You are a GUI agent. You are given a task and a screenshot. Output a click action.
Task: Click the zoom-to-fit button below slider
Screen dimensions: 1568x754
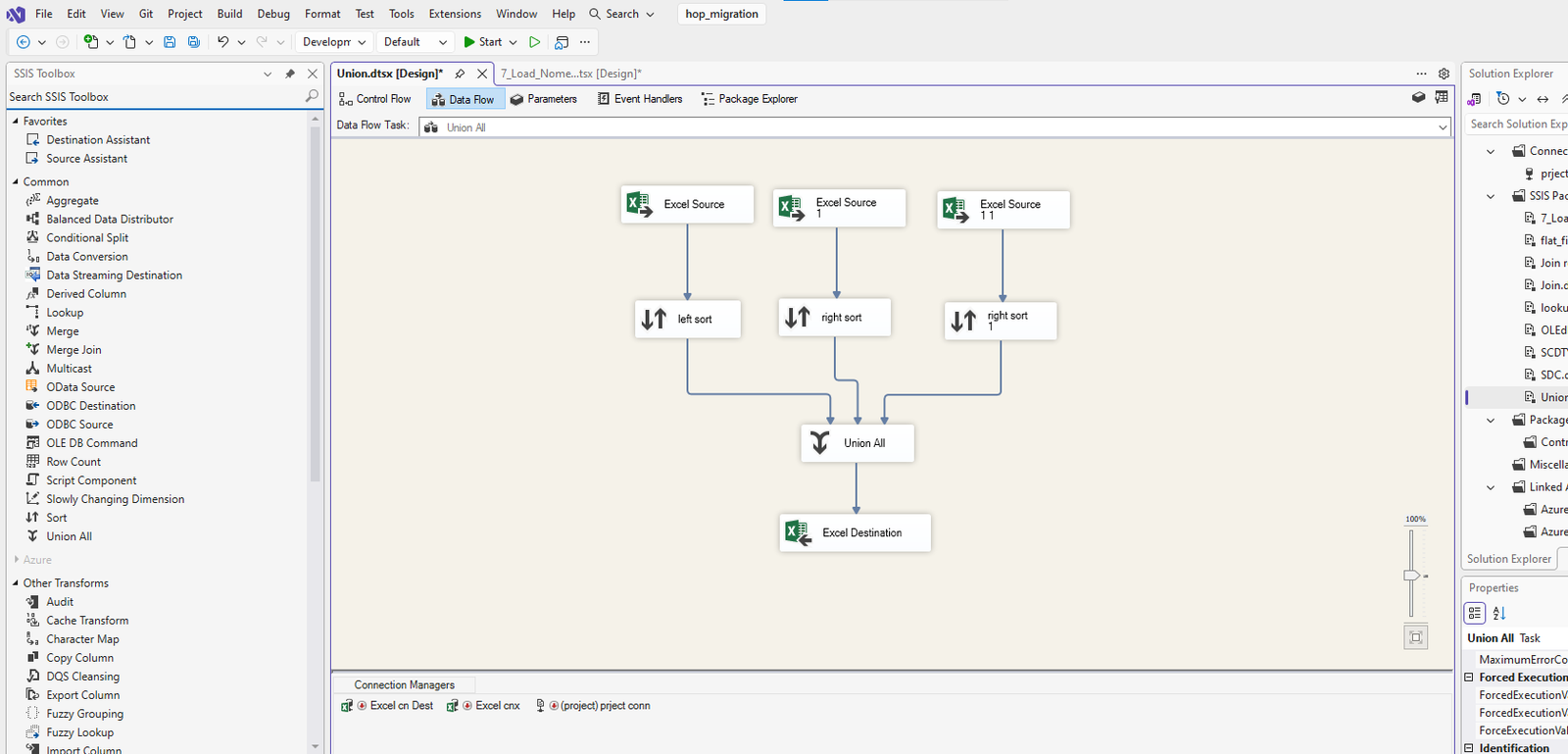[1416, 637]
